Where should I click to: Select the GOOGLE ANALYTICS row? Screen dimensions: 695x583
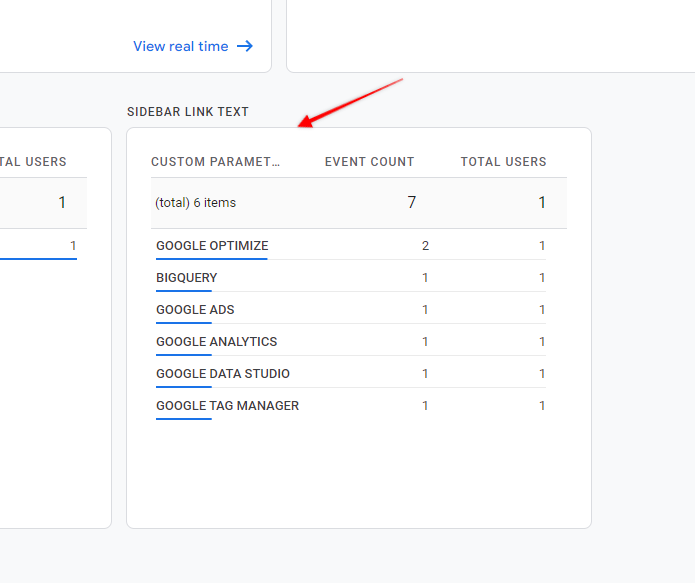tap(351, 341)
